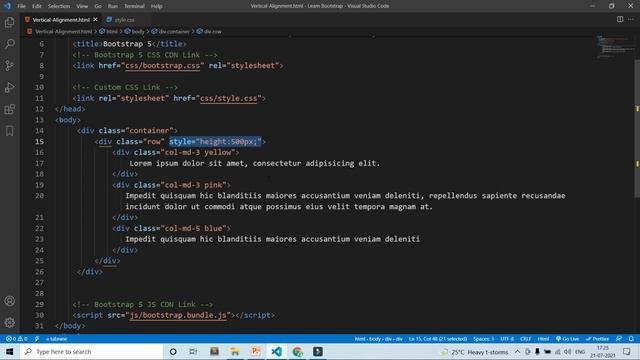Click Spaces: 3 indentation setting
The image size is (640, 360).
[484, 339]
